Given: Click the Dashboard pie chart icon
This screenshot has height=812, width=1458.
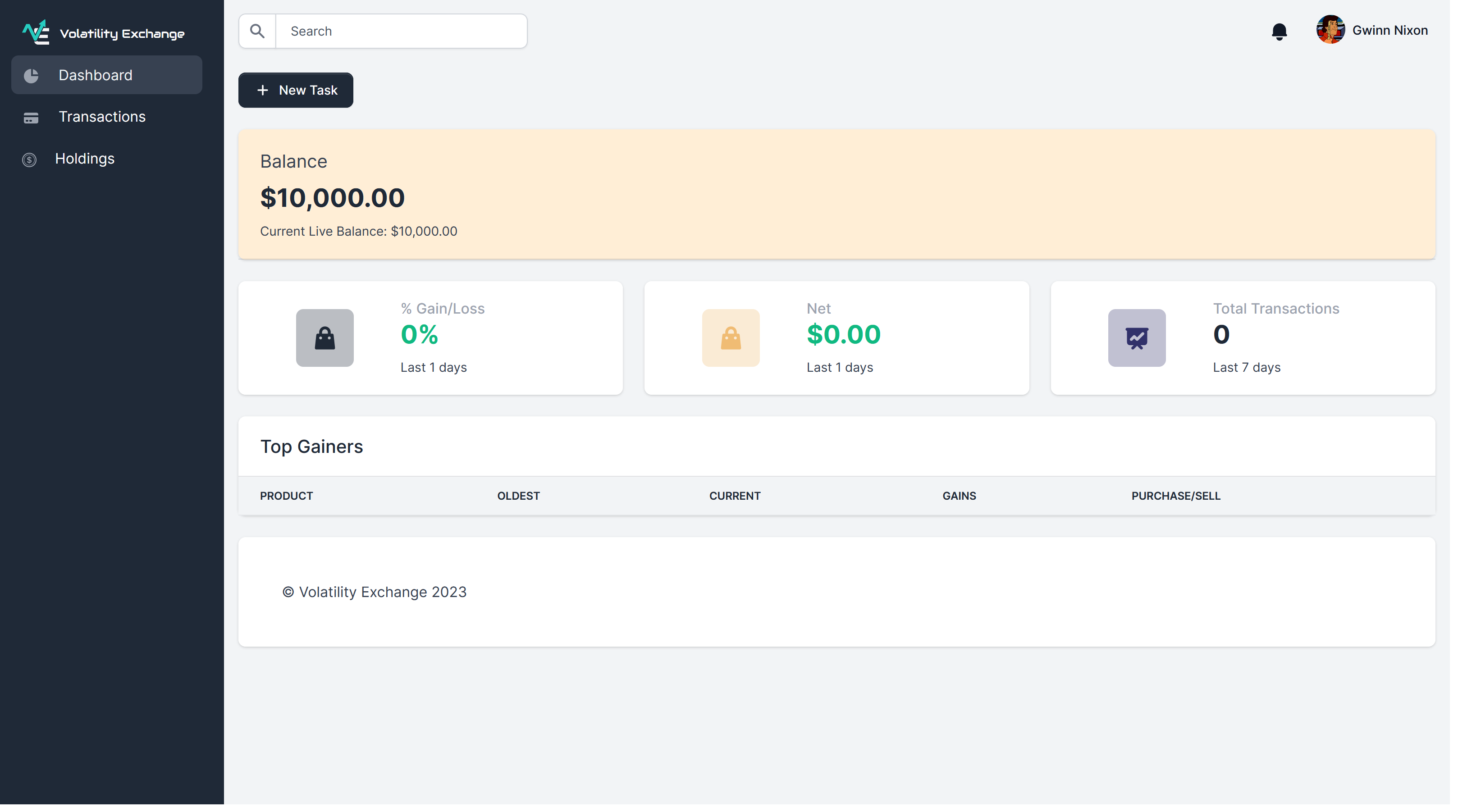Looking at the screenshot, I should point(31,76).
